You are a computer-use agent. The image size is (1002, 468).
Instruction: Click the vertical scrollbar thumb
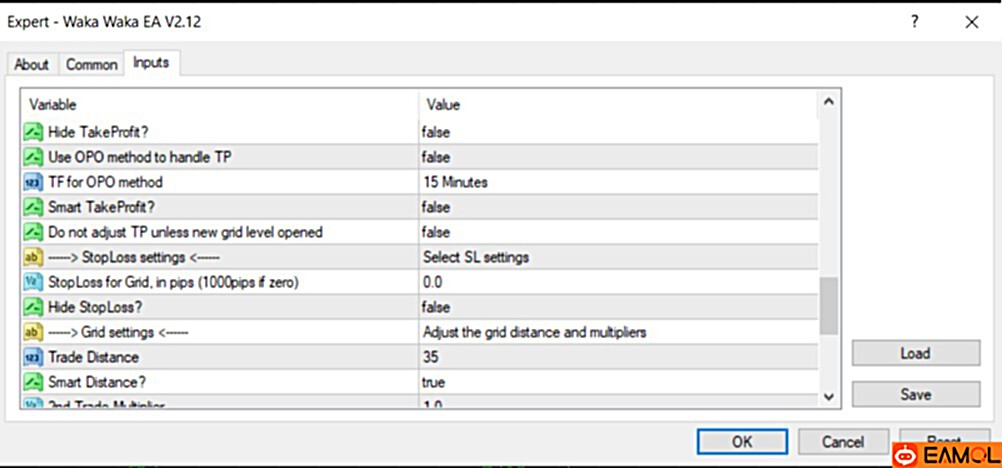pos(828,306)
